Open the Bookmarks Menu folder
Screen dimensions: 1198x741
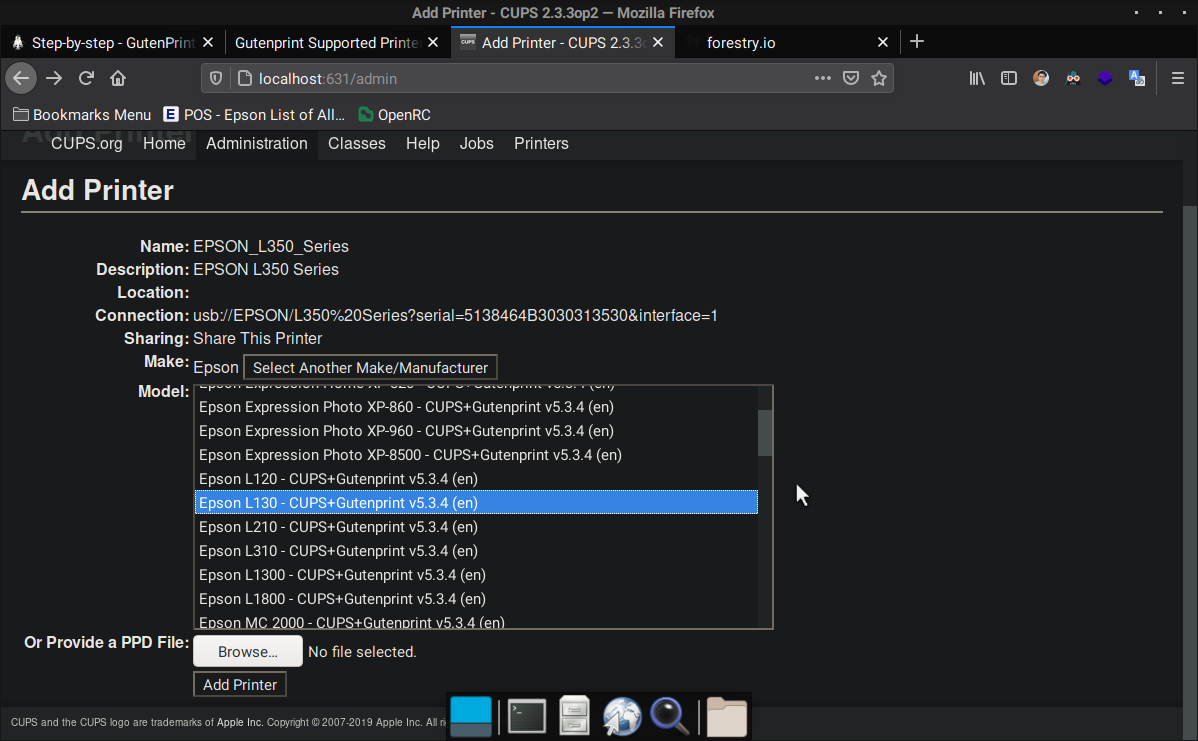83,115
